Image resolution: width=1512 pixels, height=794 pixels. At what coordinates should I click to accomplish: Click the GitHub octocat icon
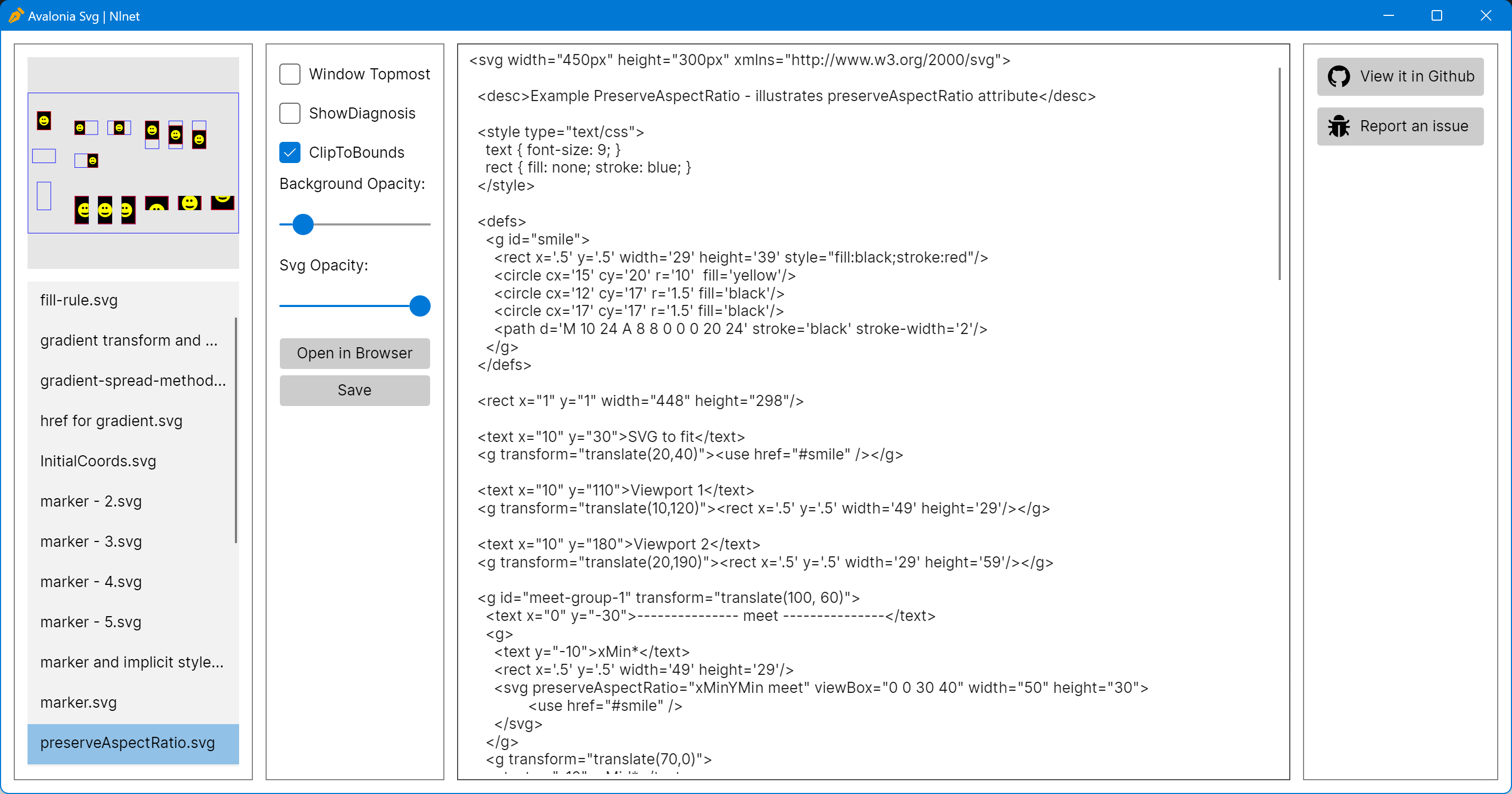click(1339, 76)
